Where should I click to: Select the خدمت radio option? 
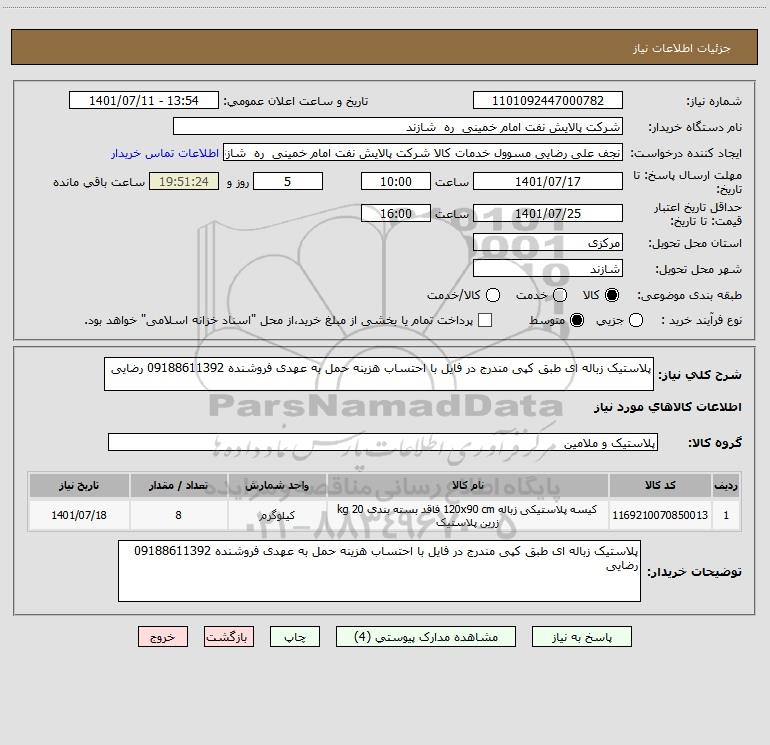tap(559, 296)
